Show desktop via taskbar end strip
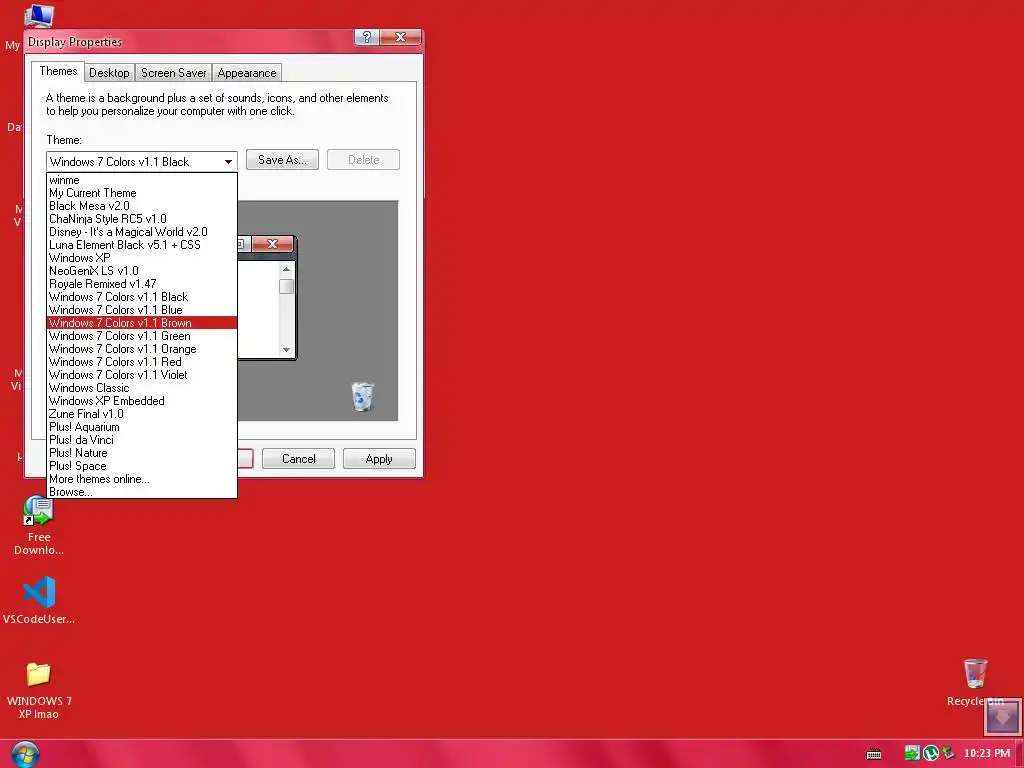This screenshot has width=1024, height=768. click(x=1019, y=754)
